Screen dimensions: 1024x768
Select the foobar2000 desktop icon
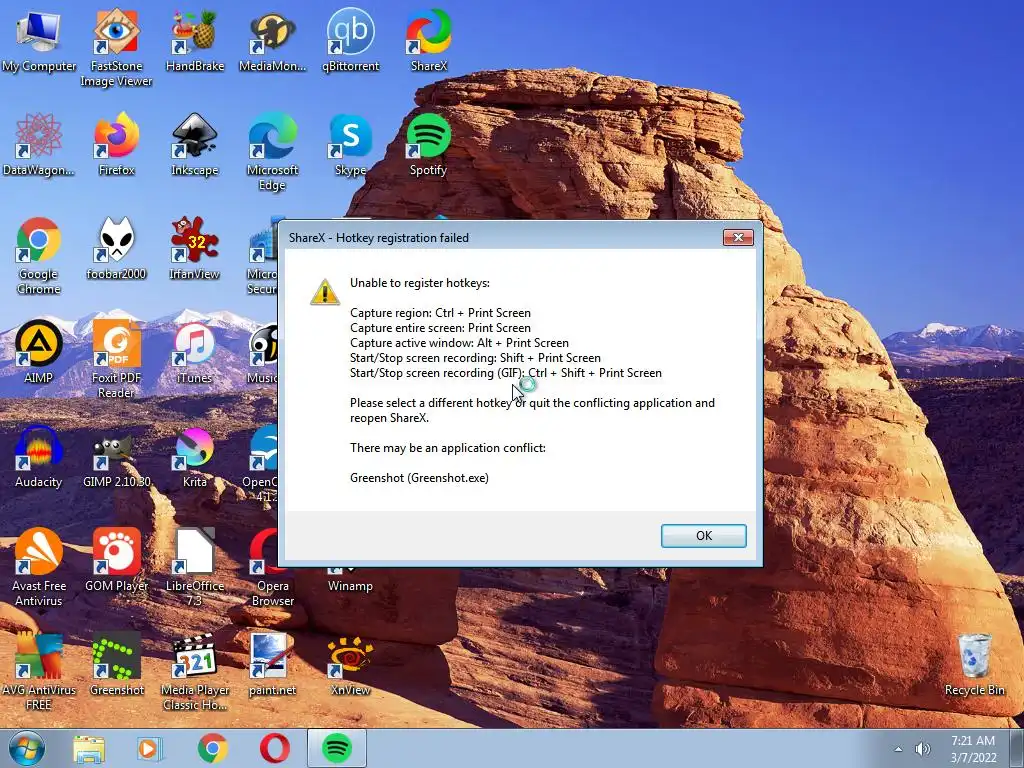click(116, 250)
